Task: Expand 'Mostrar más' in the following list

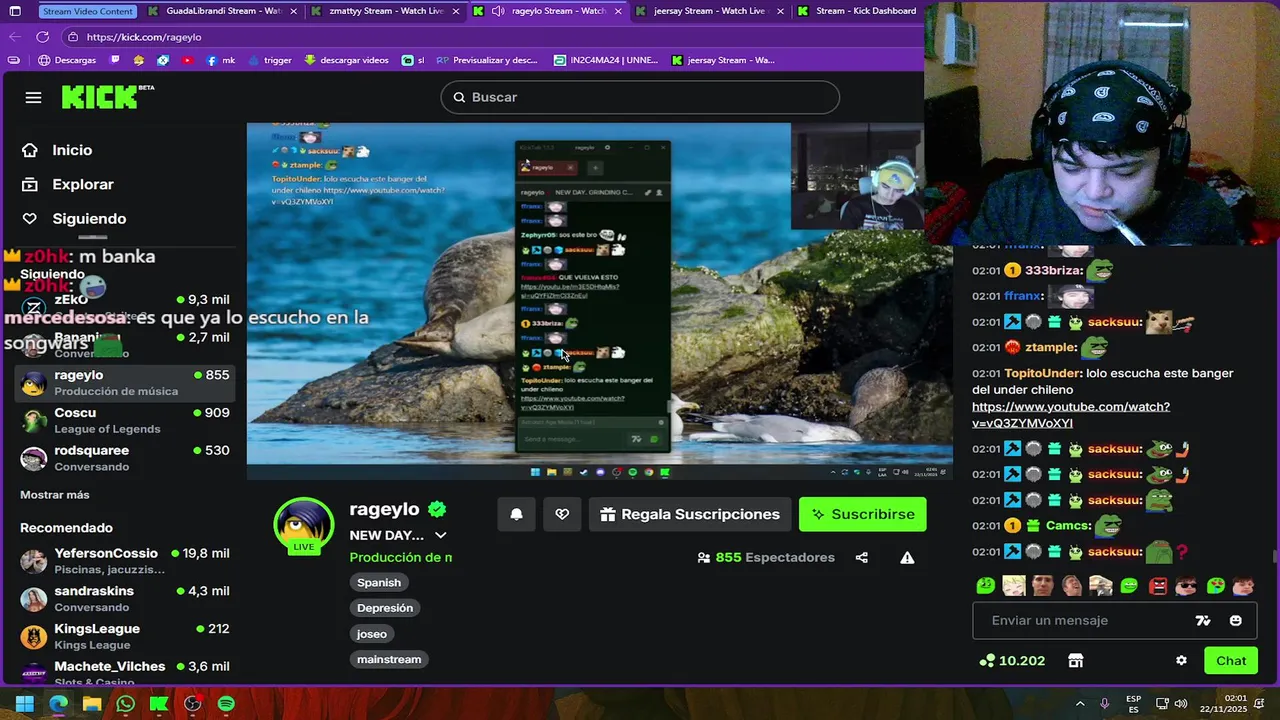Action: [x=55, y=495]
